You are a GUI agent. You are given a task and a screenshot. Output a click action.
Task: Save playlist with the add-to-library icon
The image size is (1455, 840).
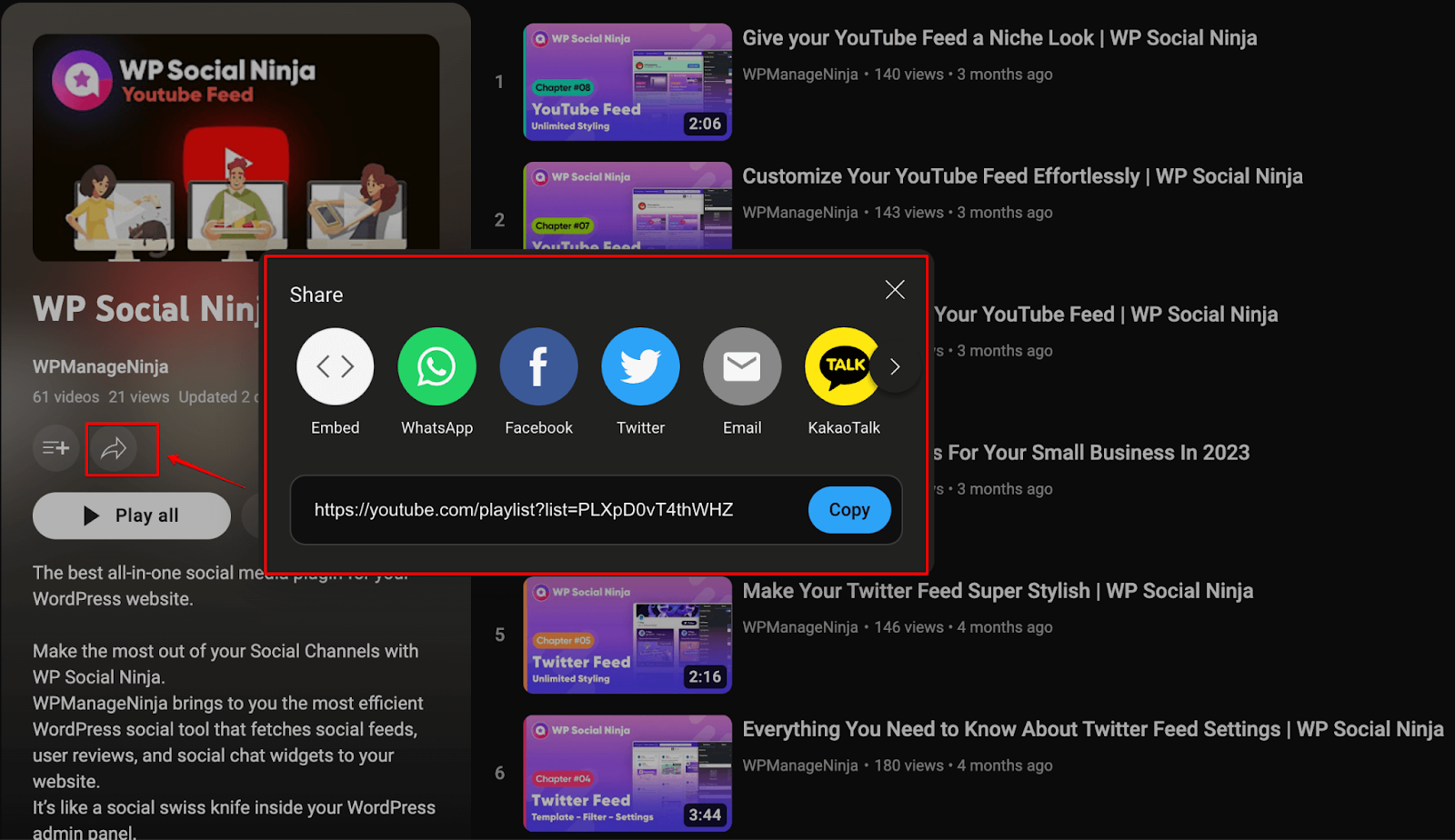55,448
